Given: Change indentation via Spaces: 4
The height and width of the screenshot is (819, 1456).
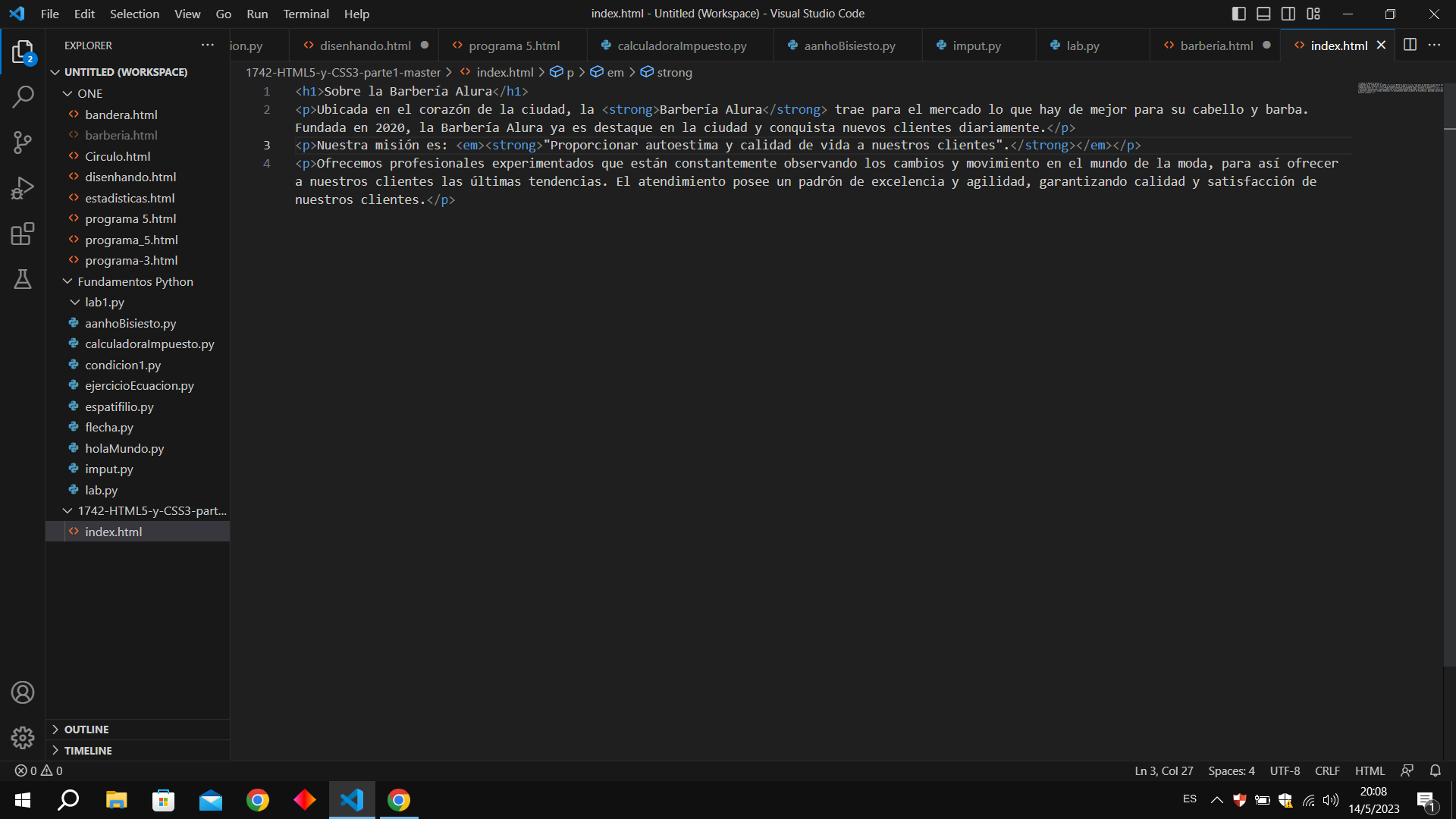Looking at the screenshot, I should pos(1231,770).
